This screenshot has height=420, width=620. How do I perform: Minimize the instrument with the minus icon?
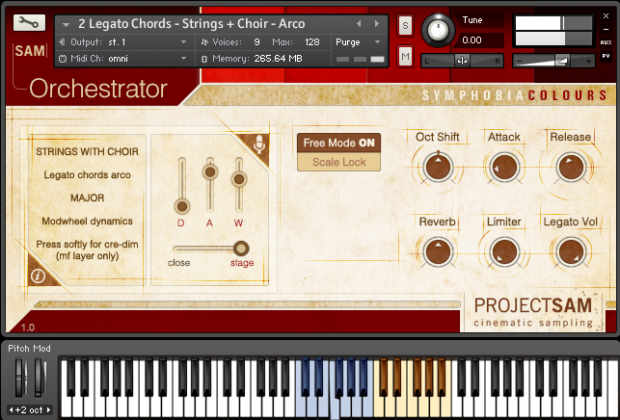[606, 30]
